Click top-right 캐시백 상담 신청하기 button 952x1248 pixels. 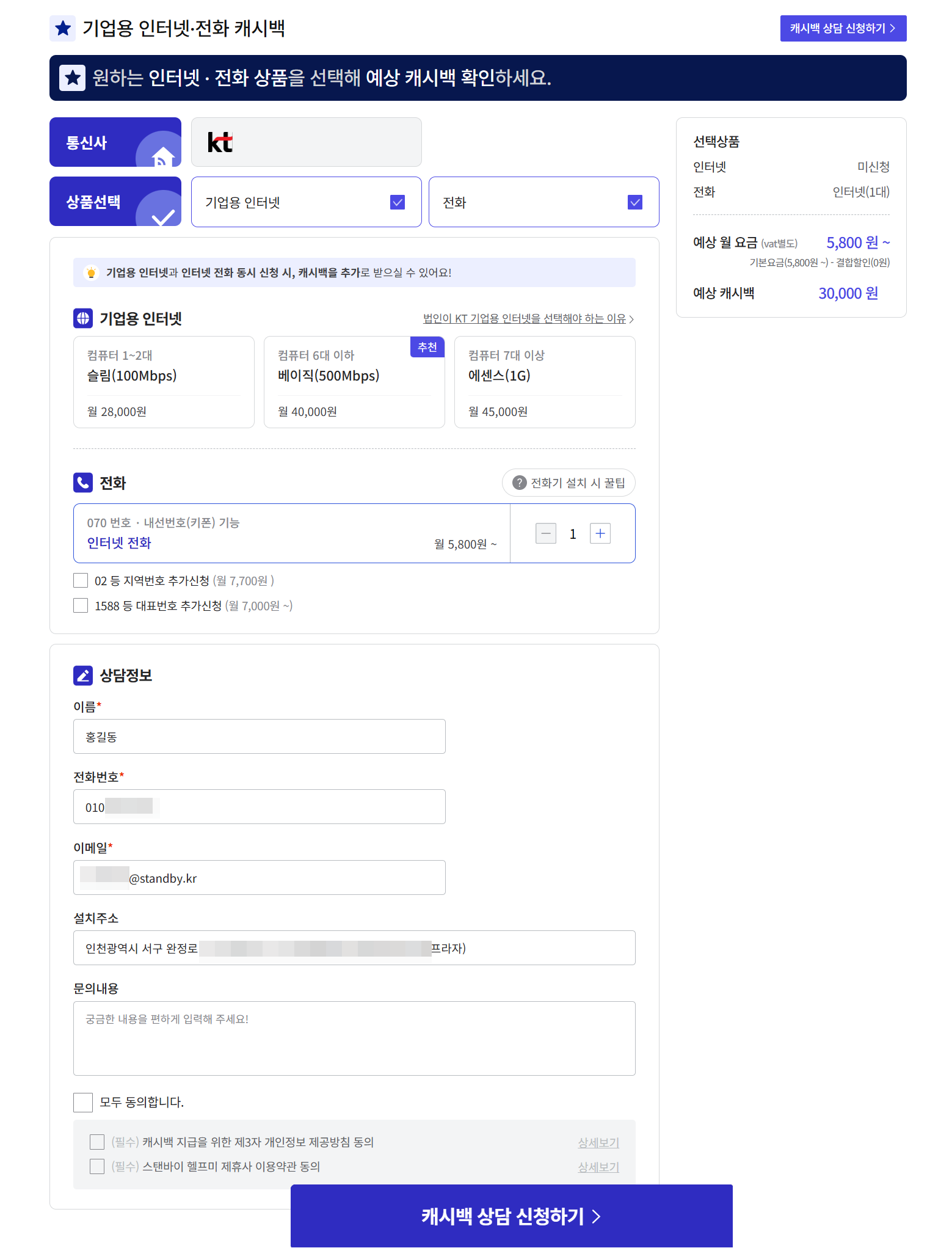click(843, 28)
